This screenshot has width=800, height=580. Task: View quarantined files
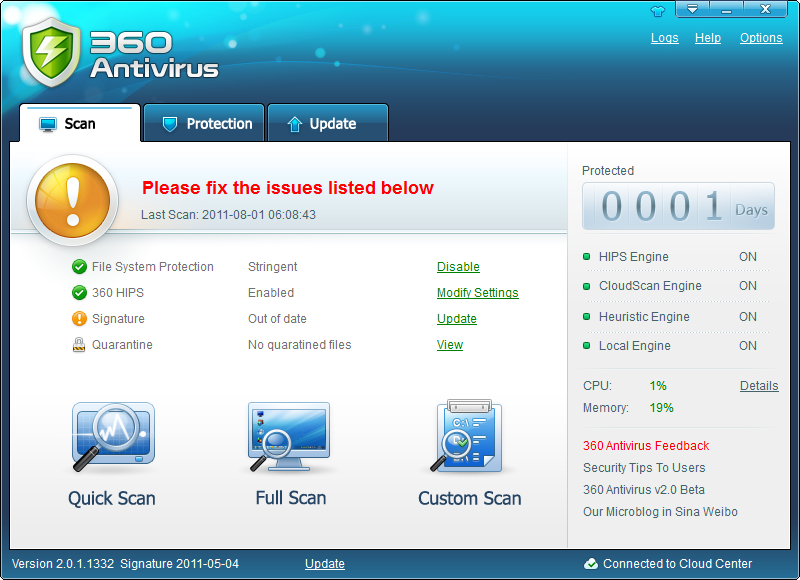click(x=449, y=345)
